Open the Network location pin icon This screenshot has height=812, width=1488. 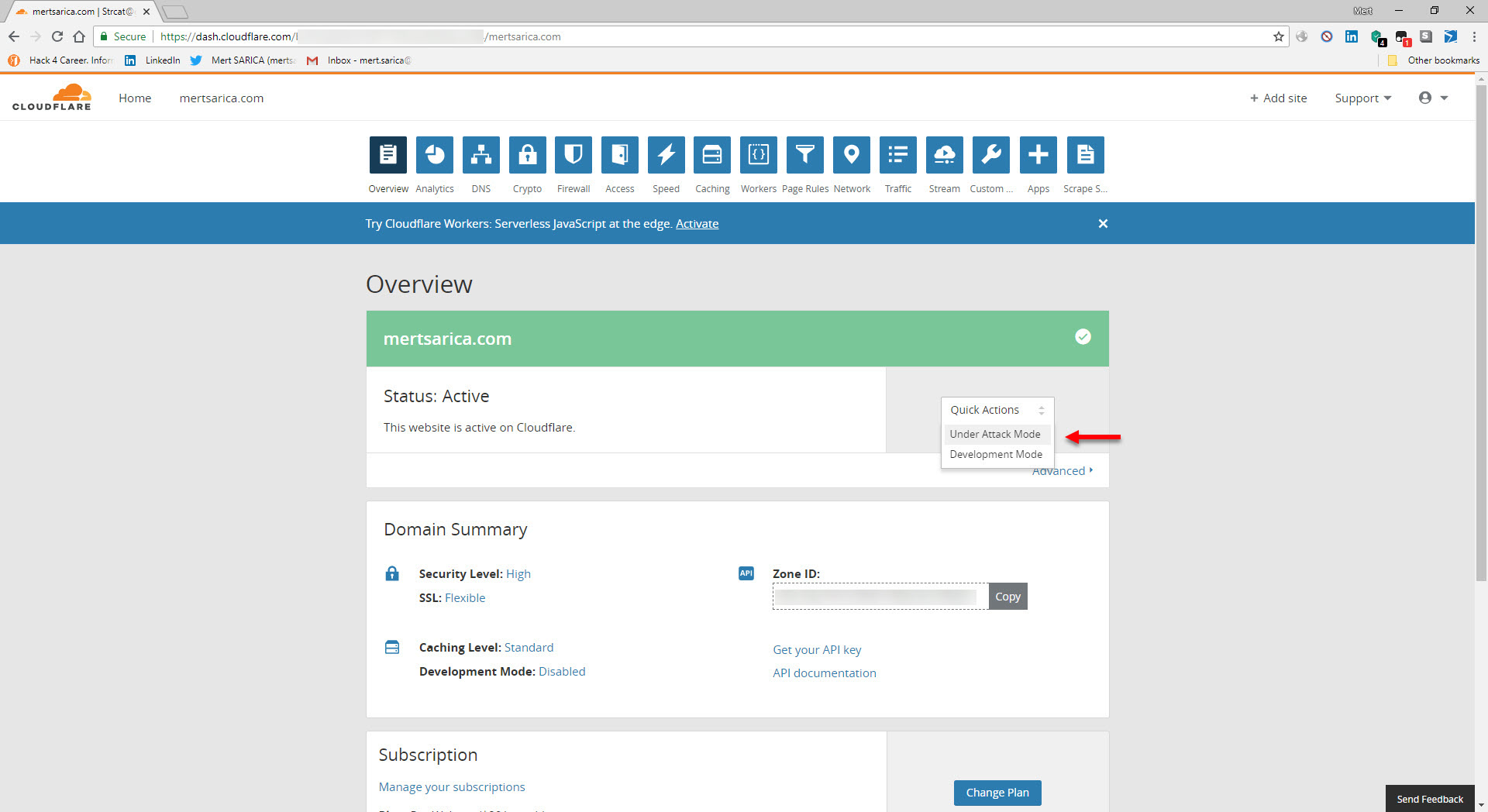click(852, 155)
